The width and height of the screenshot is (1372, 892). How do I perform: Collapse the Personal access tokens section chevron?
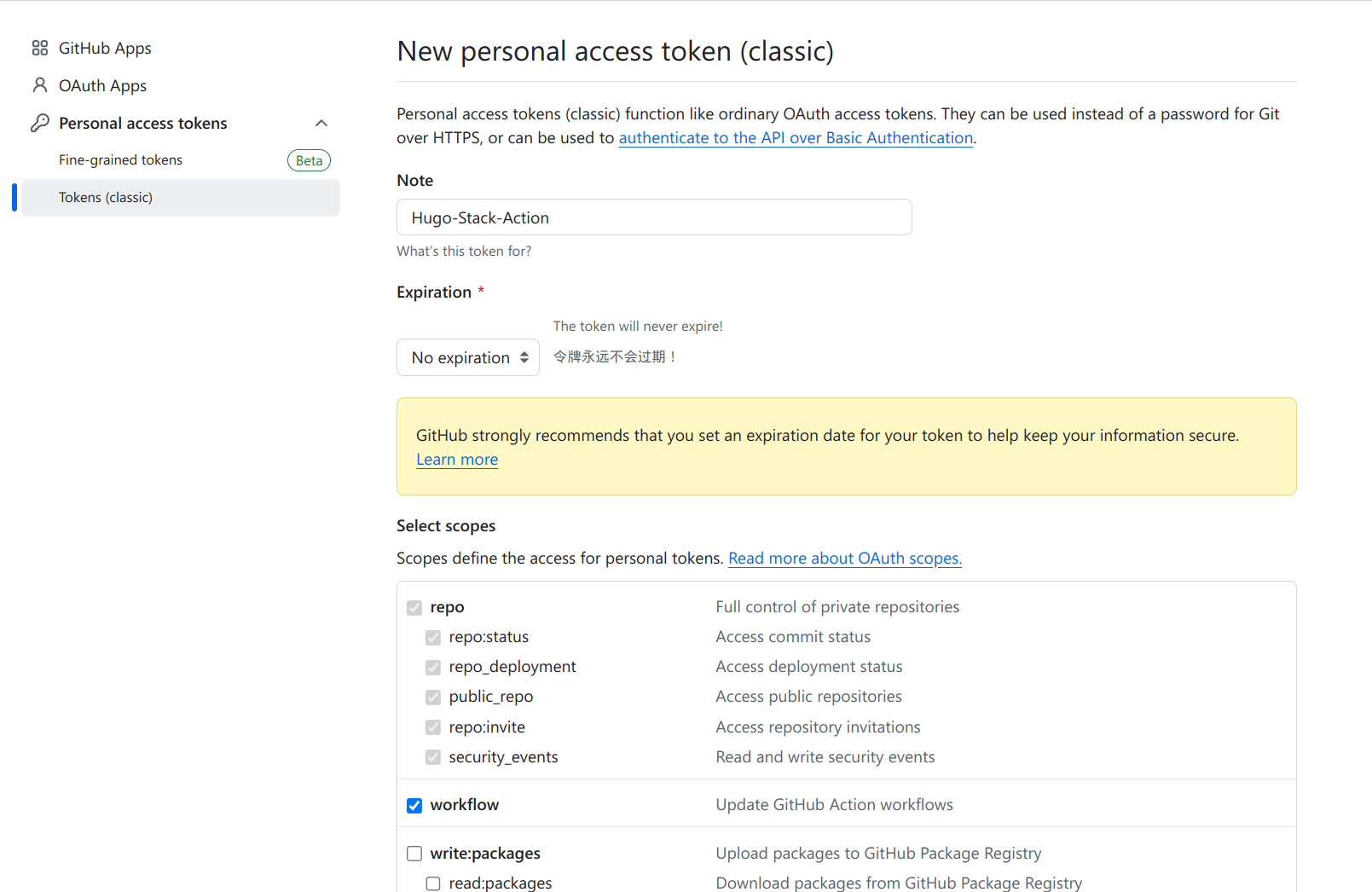(321, 123)
